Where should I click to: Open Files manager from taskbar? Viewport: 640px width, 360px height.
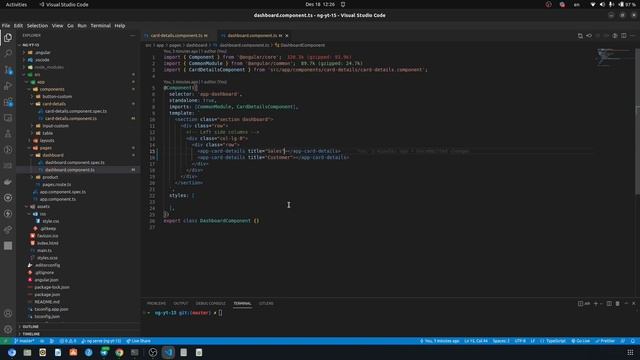pos(27,352)
